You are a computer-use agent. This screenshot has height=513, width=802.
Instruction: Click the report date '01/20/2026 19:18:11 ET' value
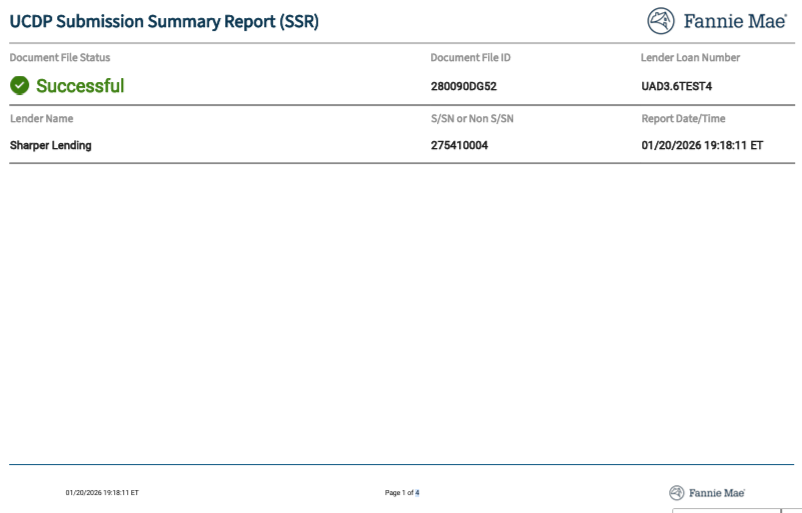pos(702,145)
